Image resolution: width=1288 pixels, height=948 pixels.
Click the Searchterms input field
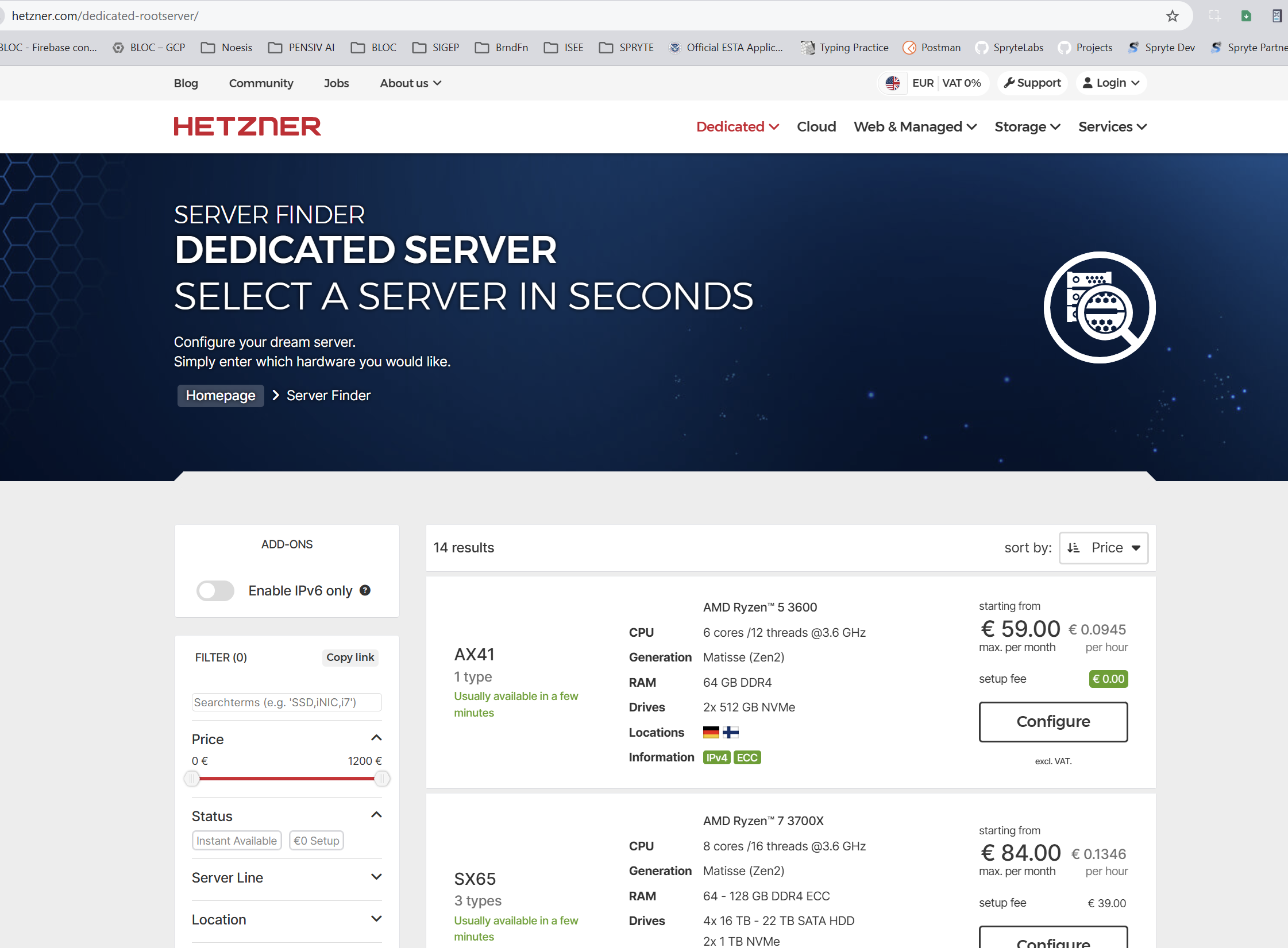pyautogui.click(x=287, y=702)
